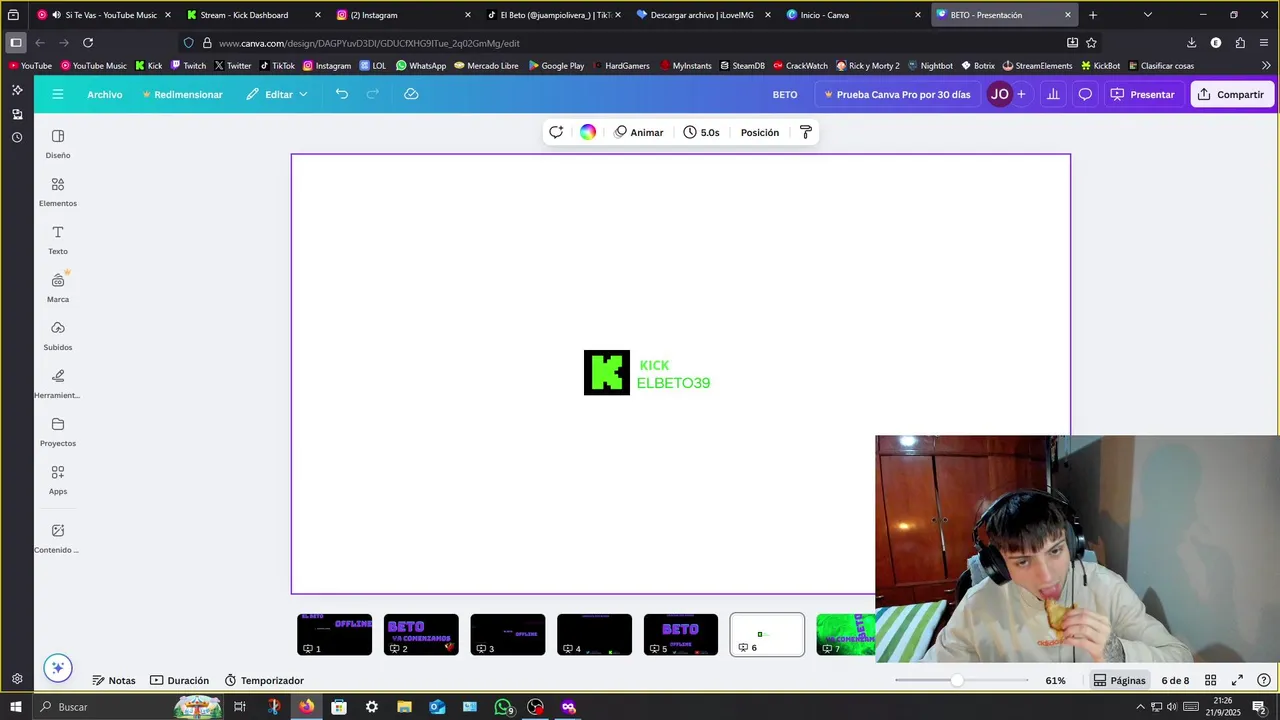Toggle the Páginas thumbnails strip
Screen dimensions: 1280x720
[1119, 680]
